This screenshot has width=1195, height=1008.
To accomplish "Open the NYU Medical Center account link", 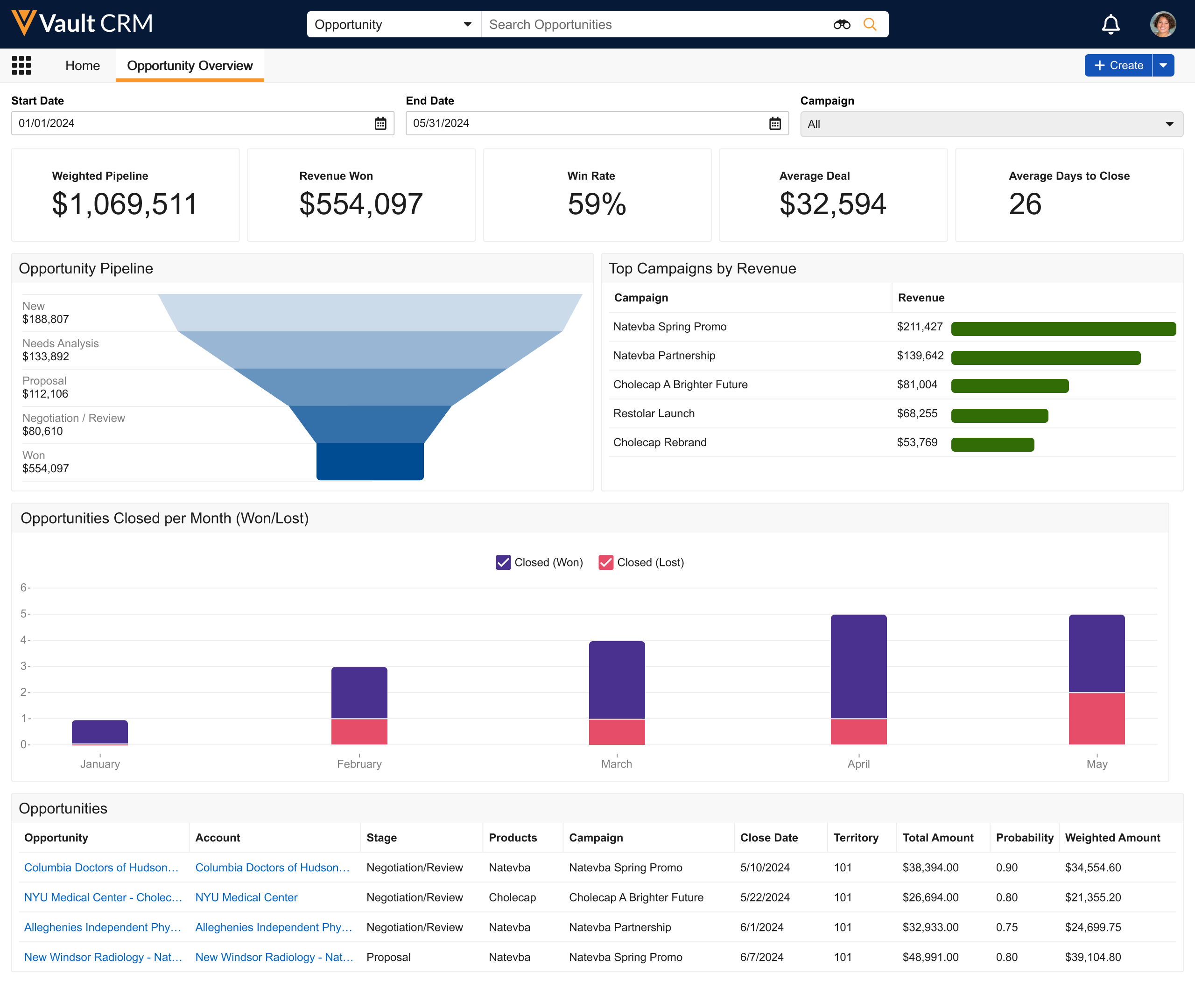I will click(246, 897).
